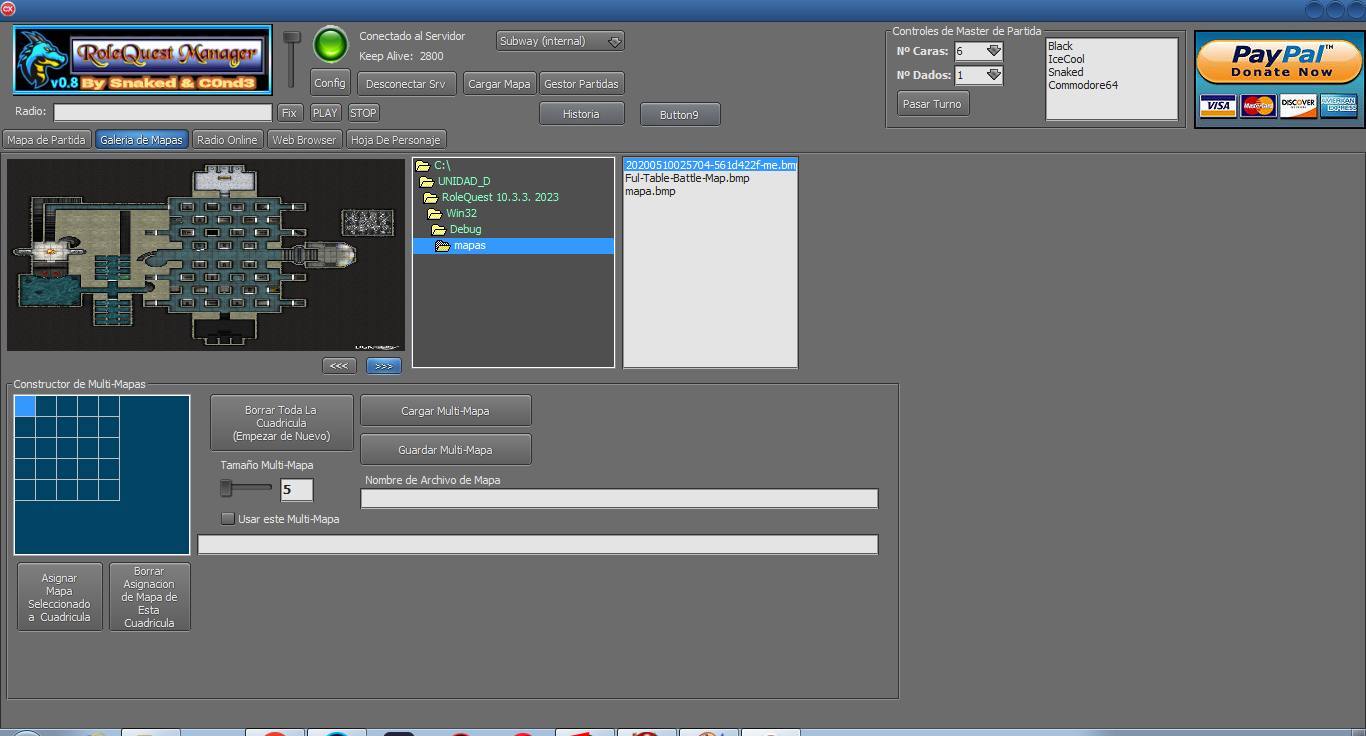The height and width of the screenshot is (736, 1366).
Task: Open the mapas folder in directory tree
Action: tap(469, 246)
